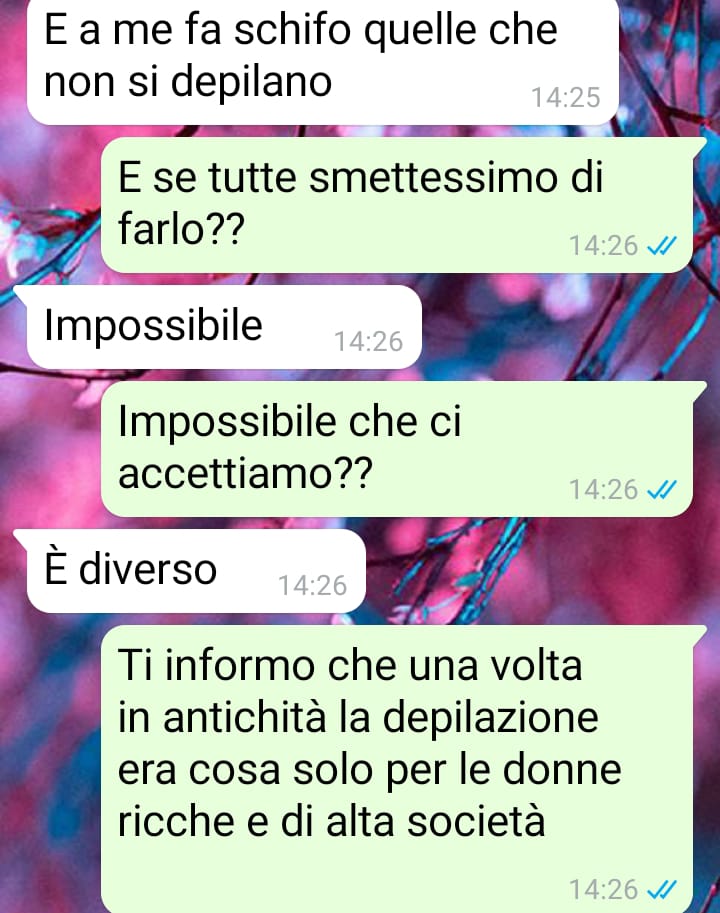Select the 'Impossibile' received message bubble
Image resolution: width=720 pixels, height=913 pixels.
(x=224, y=327)
